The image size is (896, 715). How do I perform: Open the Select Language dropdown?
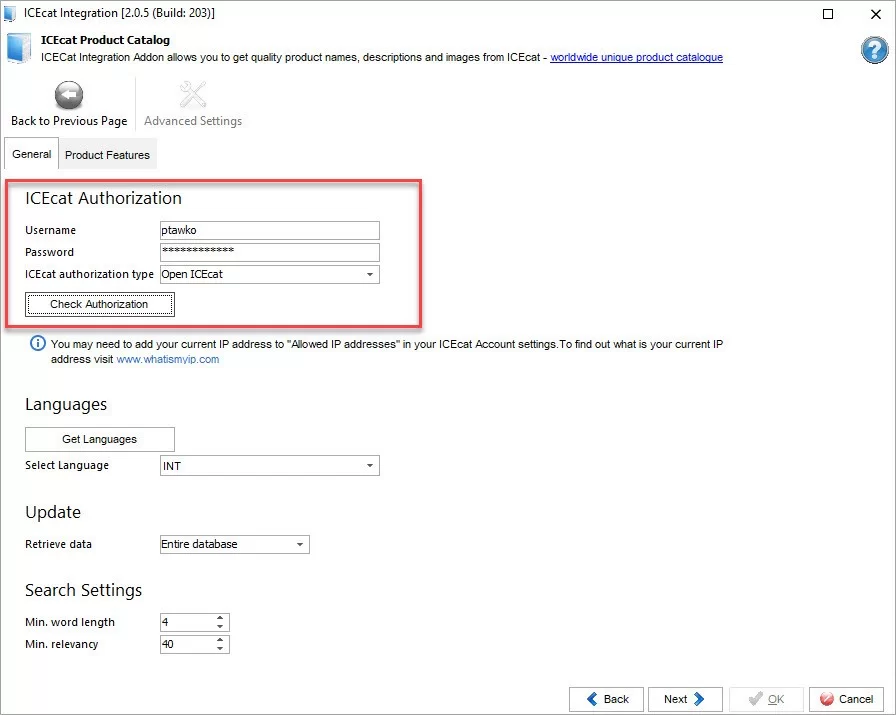369,465
